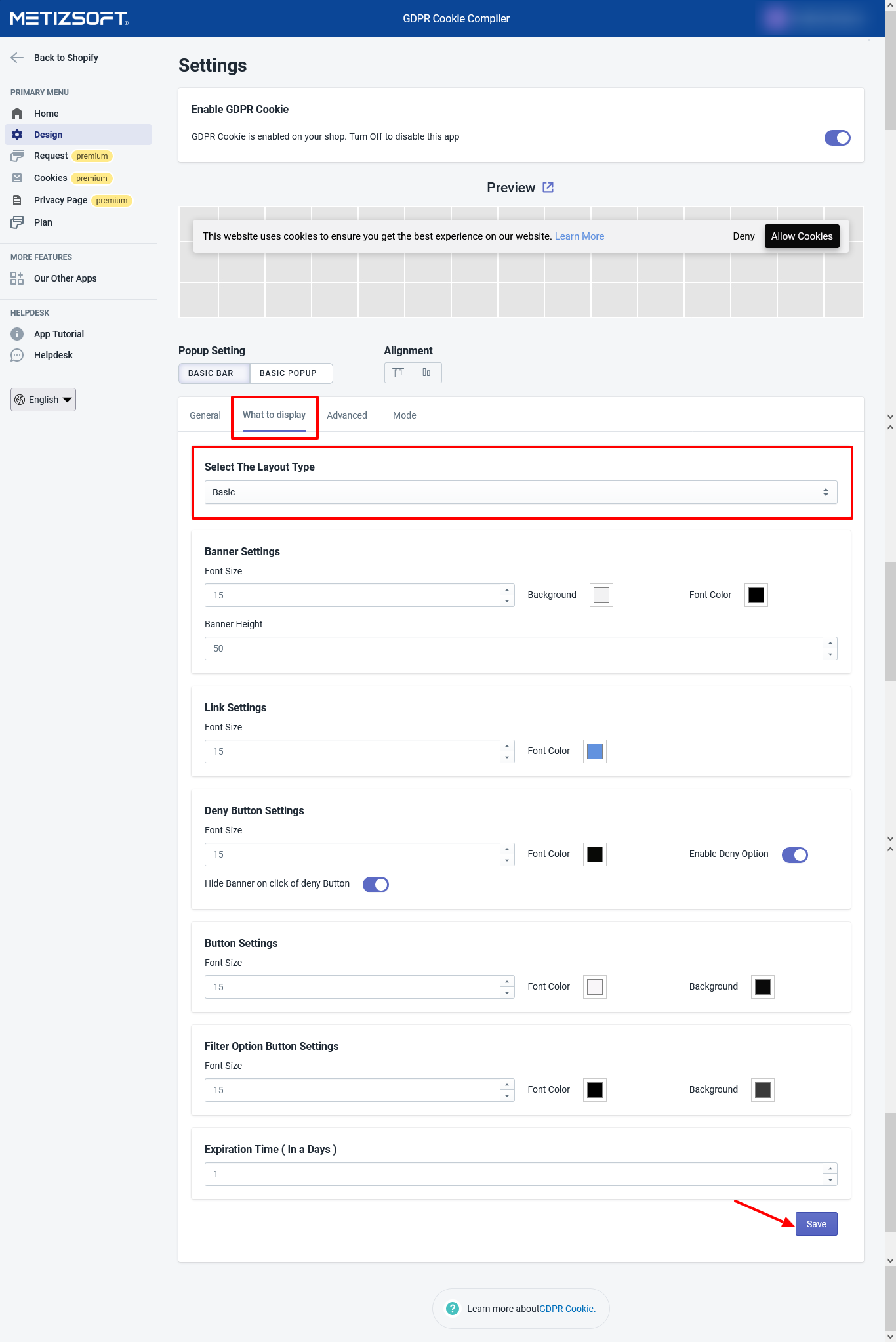Click the Our Other Apps grid icon
The height and width of the screenshot is (1342, 896).
click(x=17, y=278)
